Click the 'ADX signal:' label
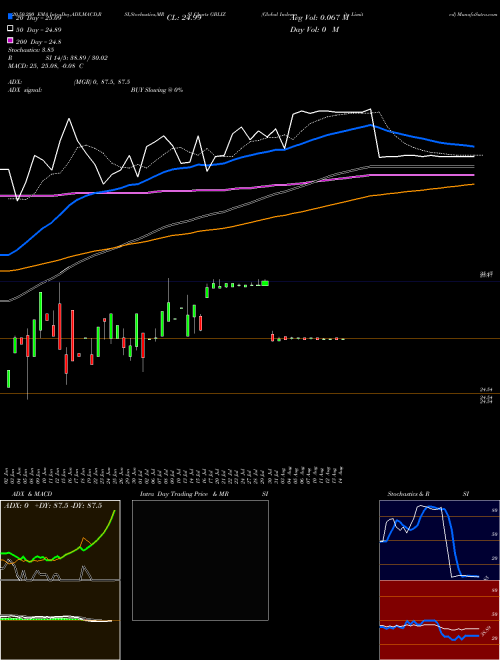 25,90
